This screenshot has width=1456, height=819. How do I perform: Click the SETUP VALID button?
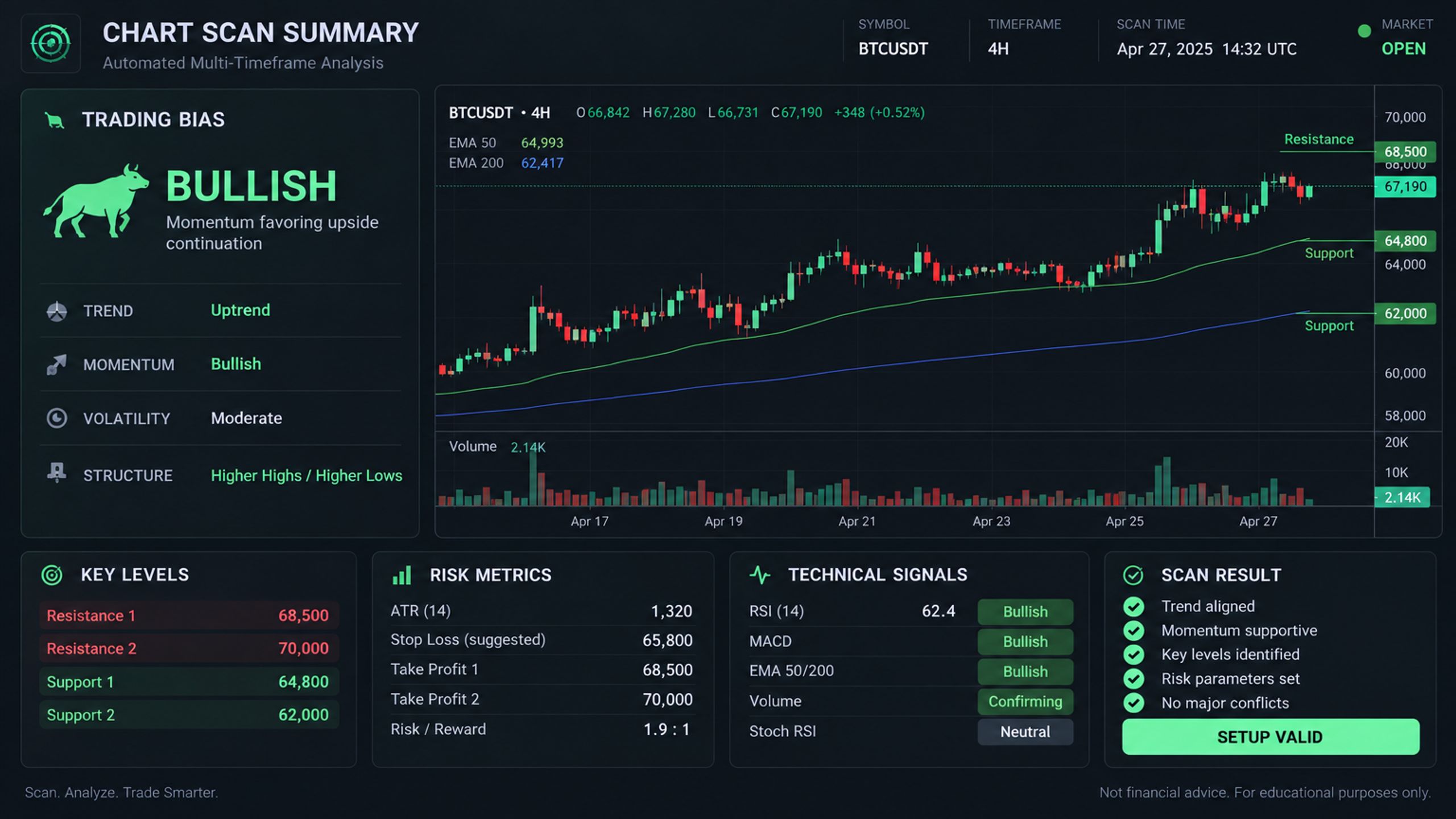1270,737
